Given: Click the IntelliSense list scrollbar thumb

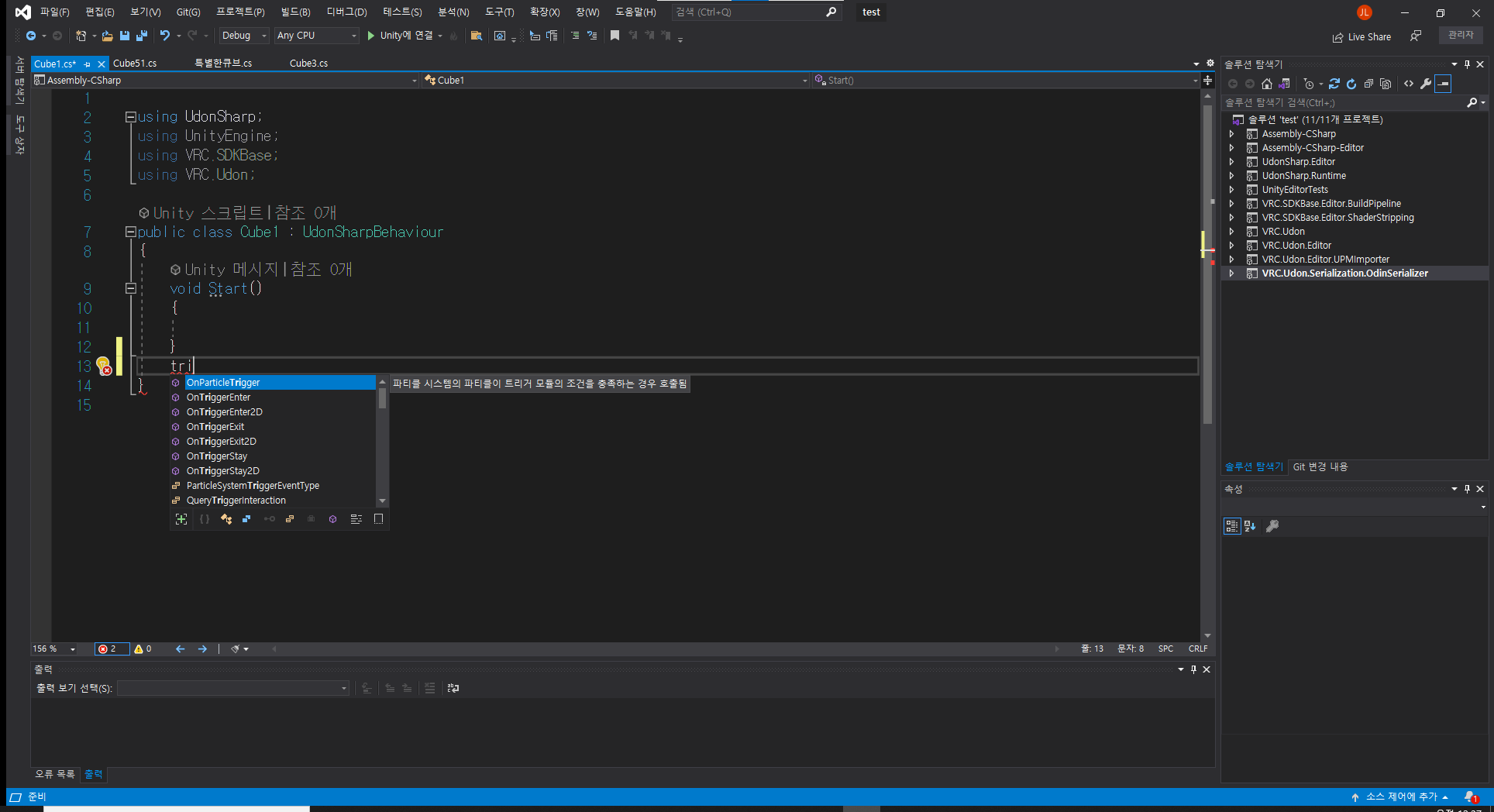Looking at the screenshot, I should (x=382, y=398).
